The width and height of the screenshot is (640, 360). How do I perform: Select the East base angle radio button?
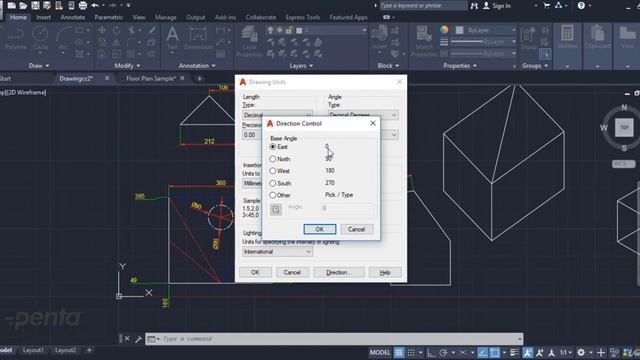(x=273, y=147)
